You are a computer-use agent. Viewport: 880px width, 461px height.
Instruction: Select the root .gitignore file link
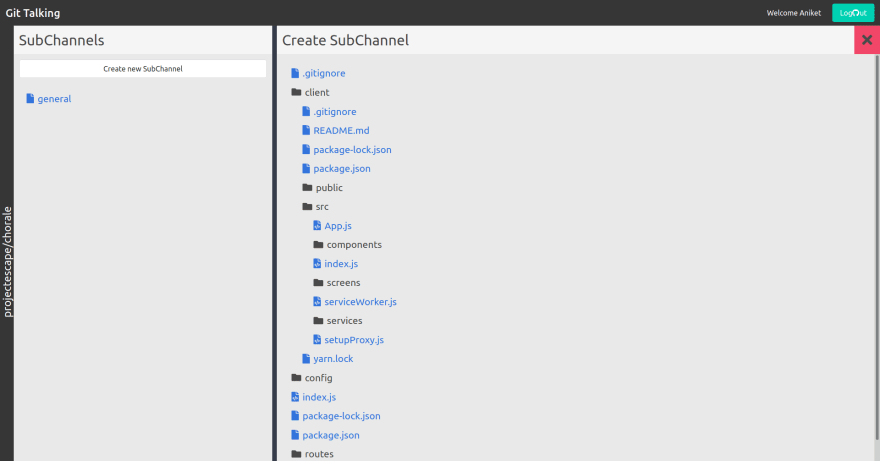point(324,73)
